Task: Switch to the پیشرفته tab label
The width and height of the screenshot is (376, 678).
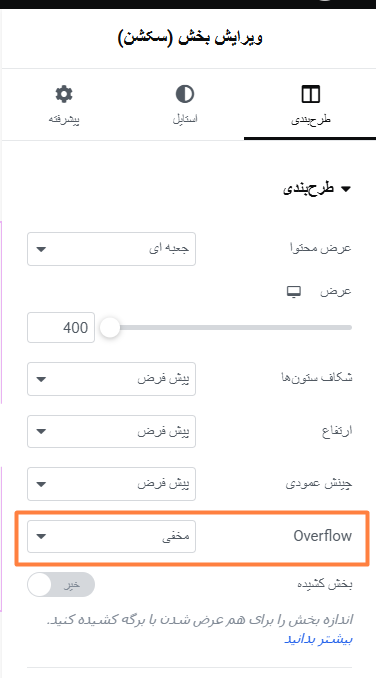Action: click(x=64, y=120)
